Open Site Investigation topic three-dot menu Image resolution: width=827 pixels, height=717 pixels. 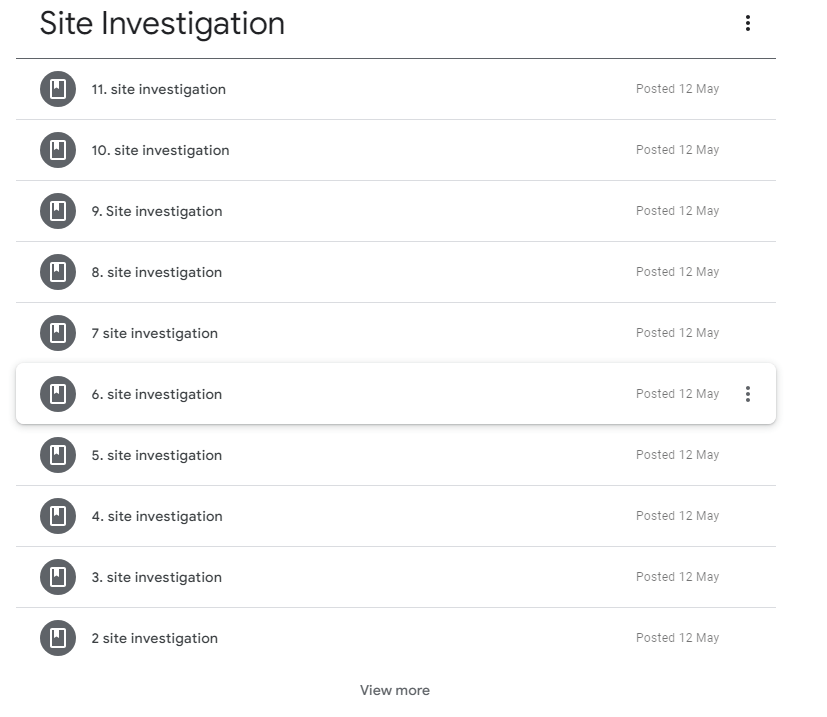tap(747, 23)
